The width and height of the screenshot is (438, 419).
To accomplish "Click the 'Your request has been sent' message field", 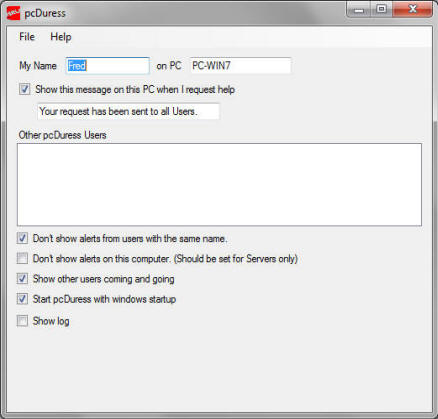I will click(128, 111).
